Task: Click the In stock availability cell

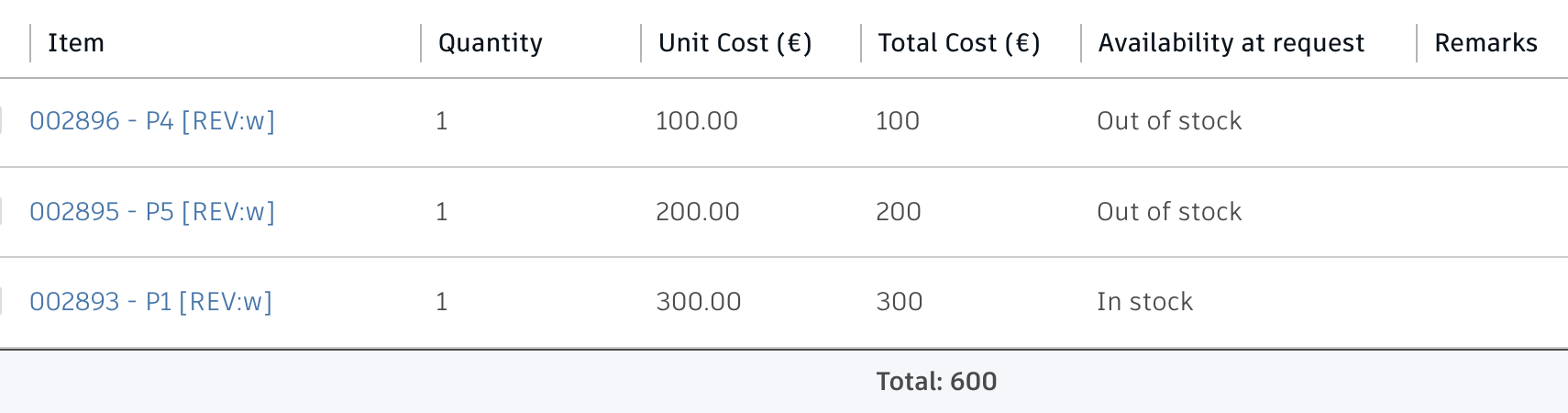Action: tap(1145, 302)
